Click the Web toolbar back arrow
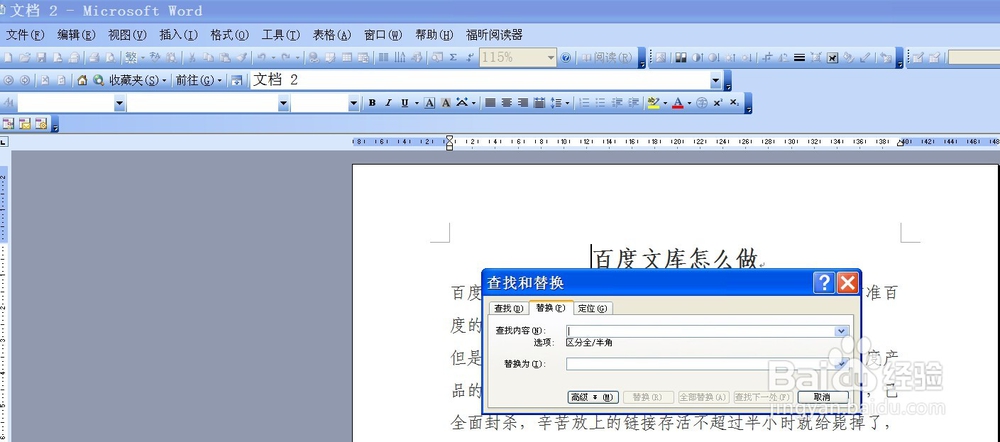The image size is (1000, 442). pos(8,80)
